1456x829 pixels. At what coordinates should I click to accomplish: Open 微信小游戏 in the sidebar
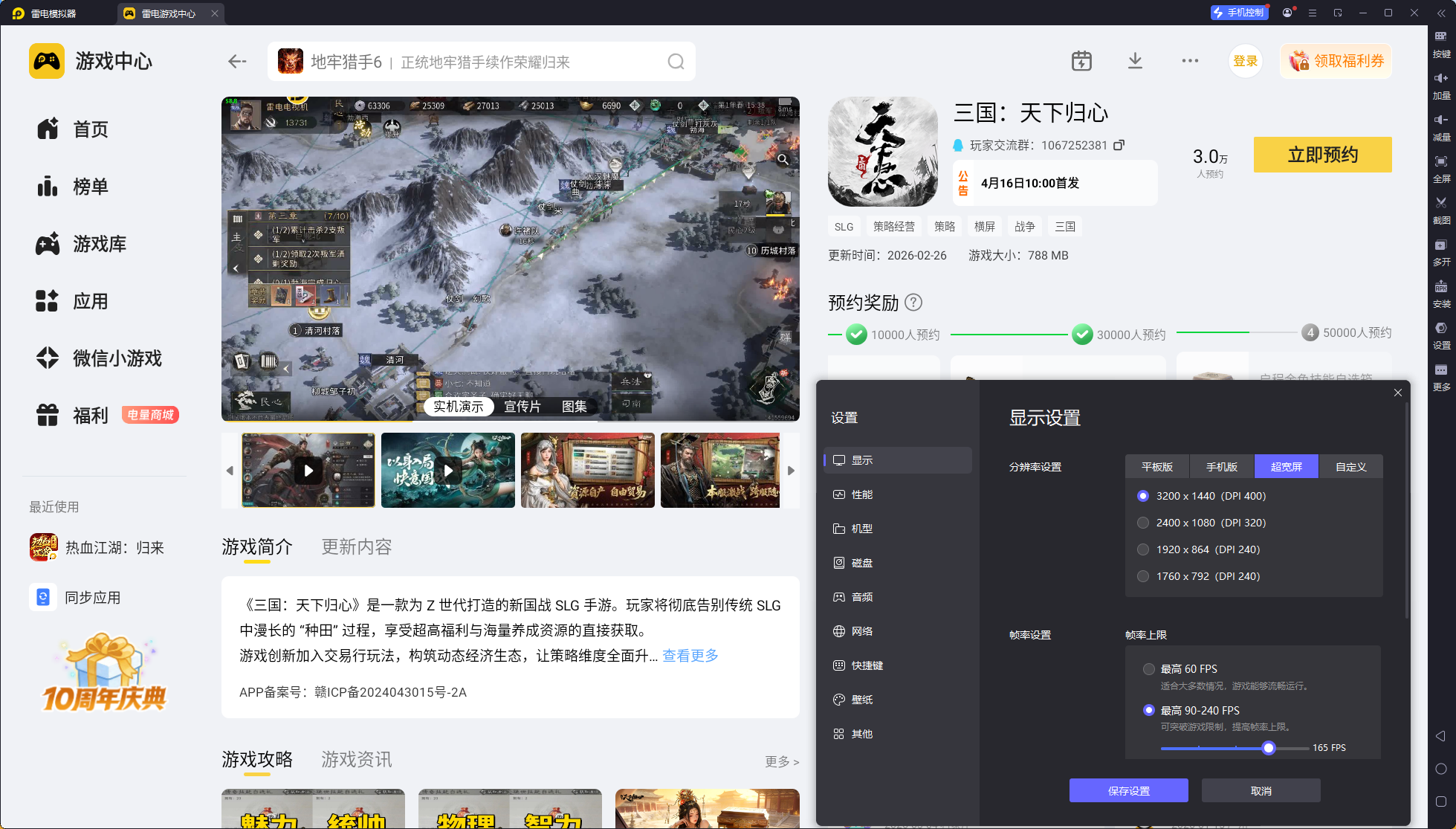[x=117, y=358]
